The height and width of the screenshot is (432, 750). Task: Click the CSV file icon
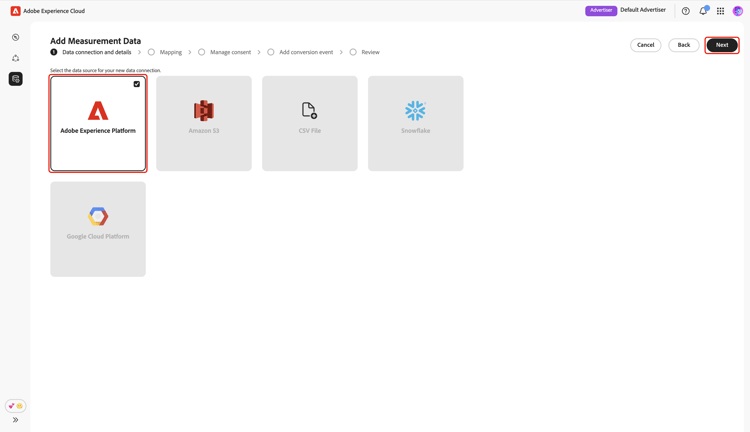tap(309, 111)
